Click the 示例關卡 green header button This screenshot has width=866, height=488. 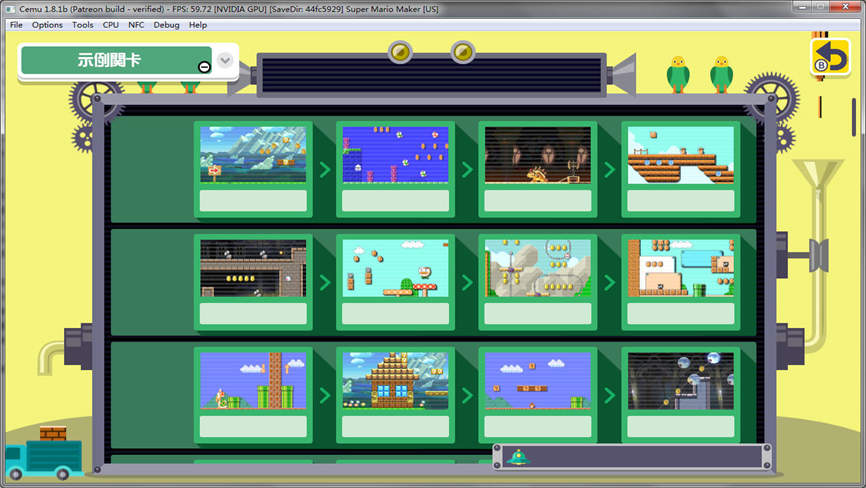[116, 60]
